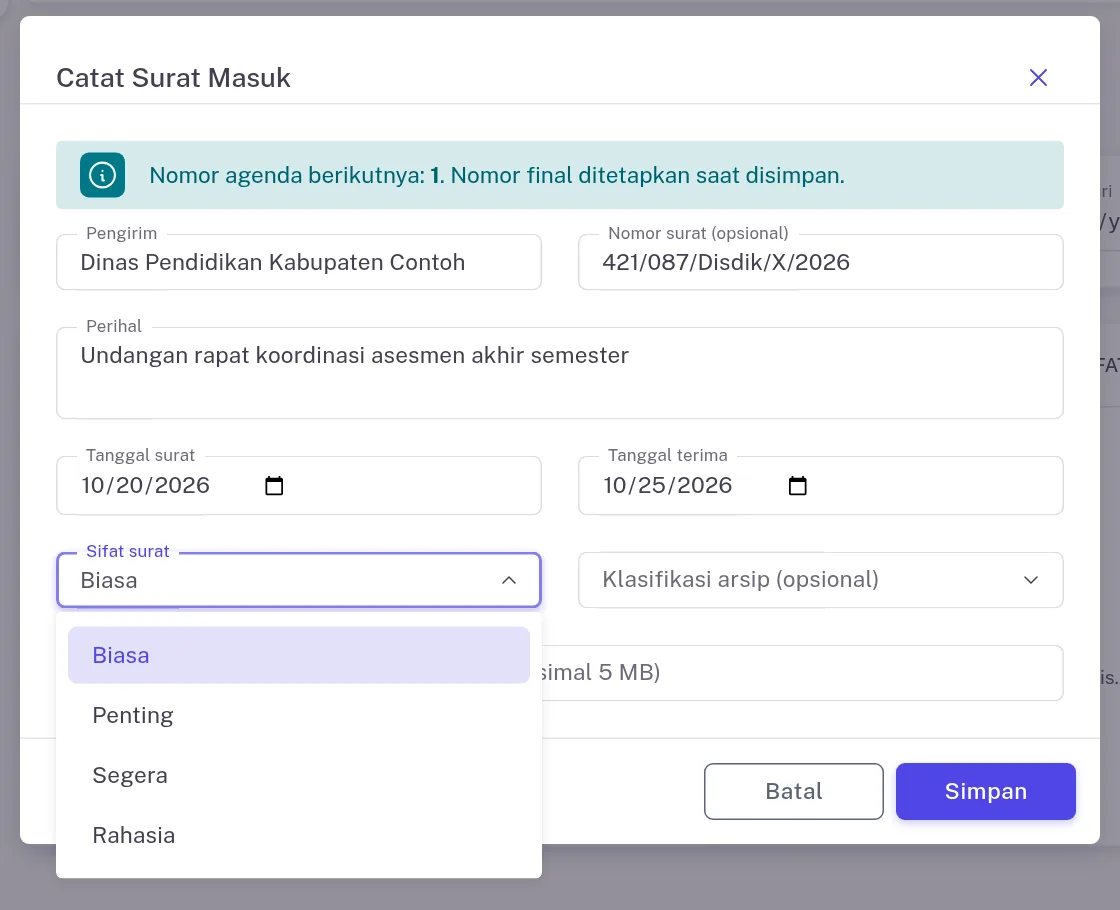Collapse the Sifat surat dropdown chevron
The image size is (1120, 910).
[x=509, y=580]
